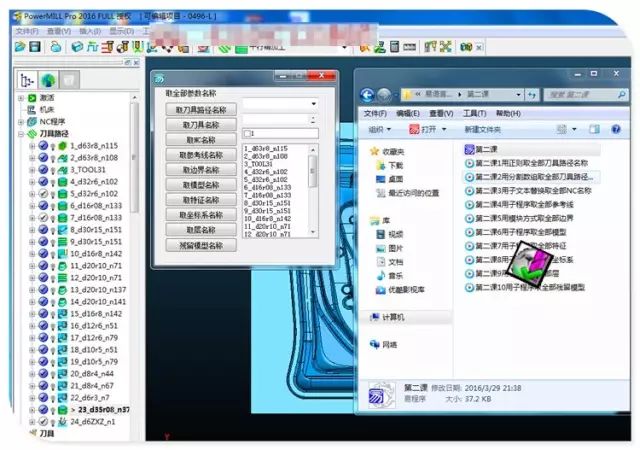This screenshot has width=640, height=450.
Task: Click Explorer help question mark icon
Action: [616, 129]
